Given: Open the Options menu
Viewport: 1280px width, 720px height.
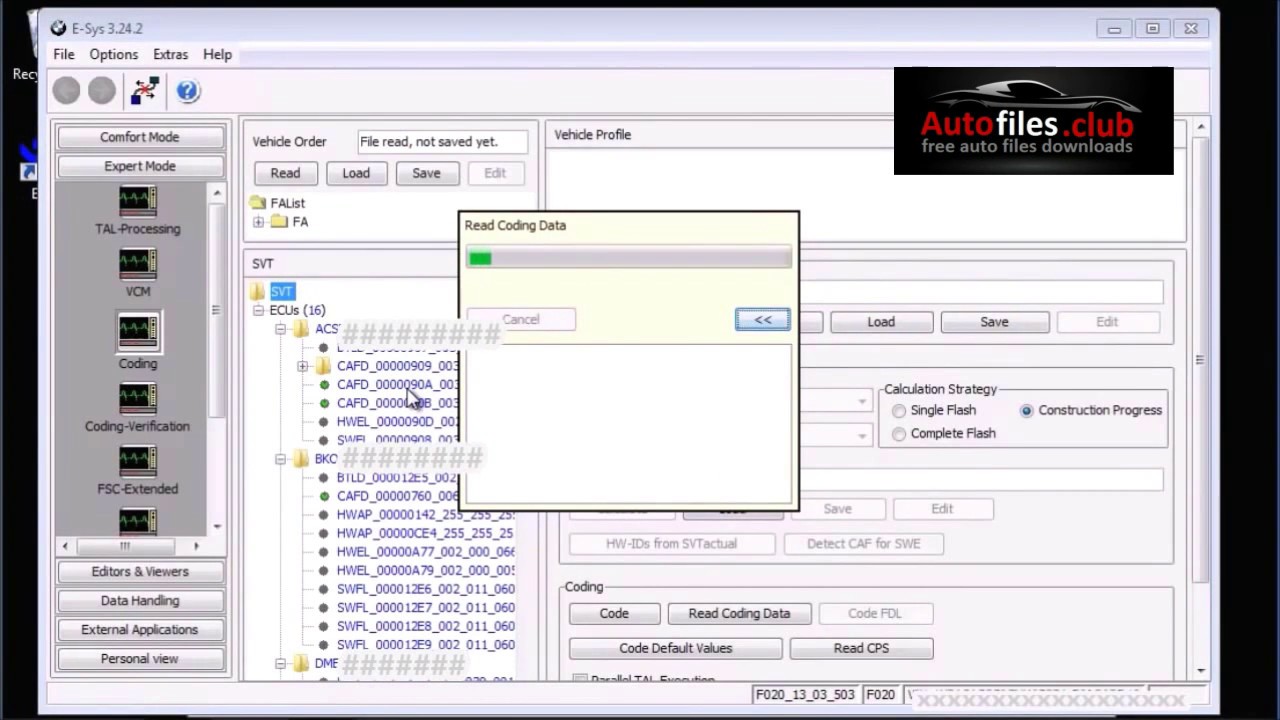Looking at the screenshot, I should [x=114, y=54].
